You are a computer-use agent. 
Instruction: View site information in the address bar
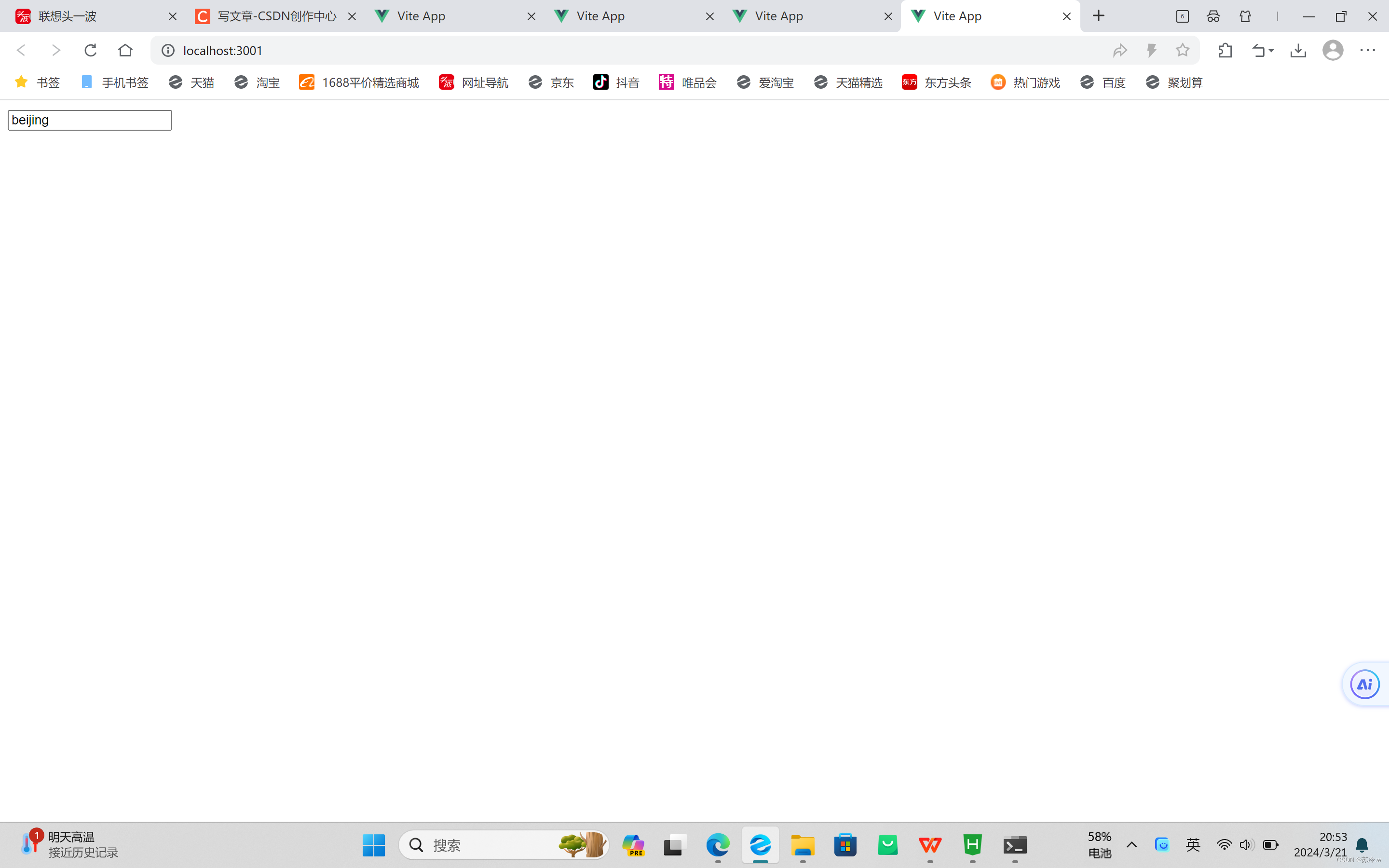pos(167,50)
